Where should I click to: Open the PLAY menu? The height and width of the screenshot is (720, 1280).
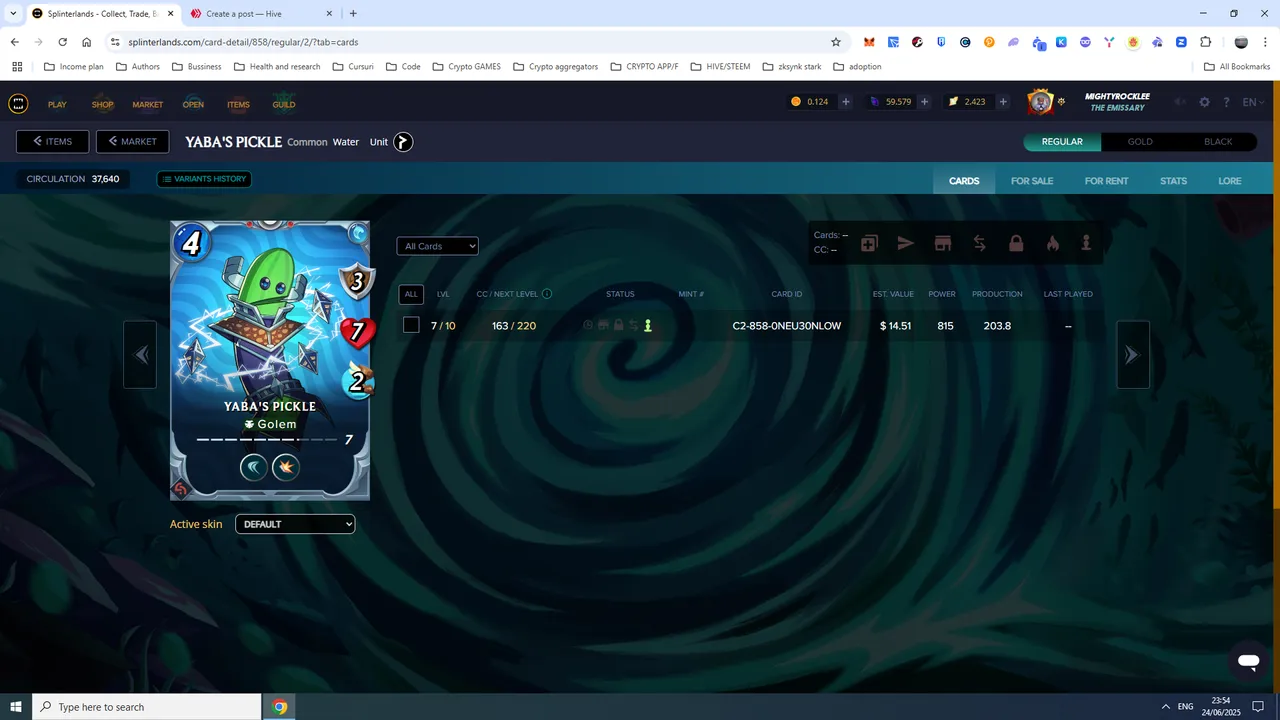pos(57,104)
